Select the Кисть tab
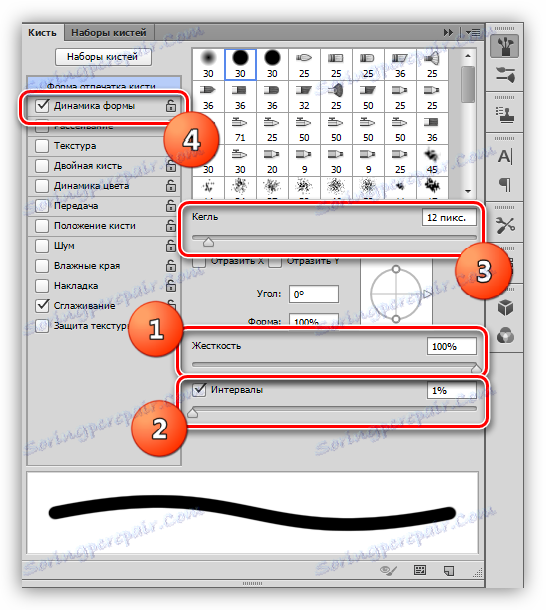The image size is (546, 610). click(x=42, y=33)
